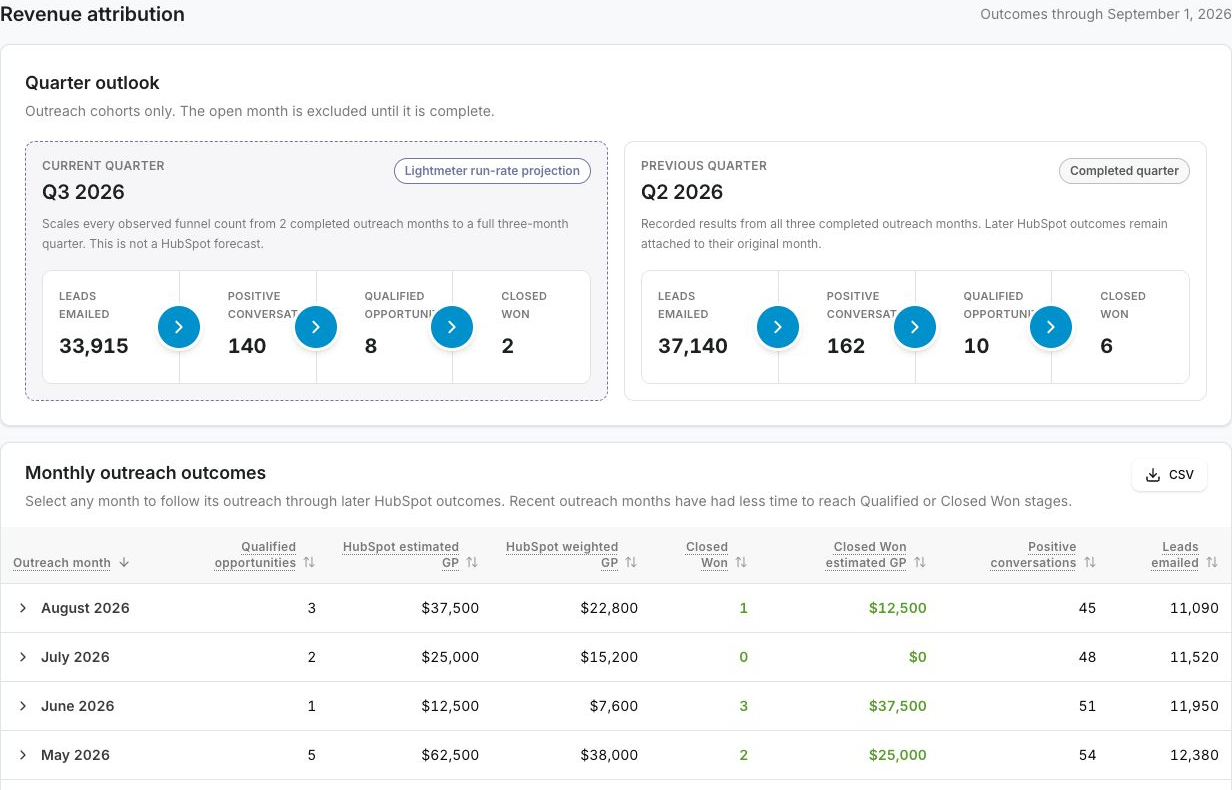Sort by Closed Won estimated GP column

click(920, 563)
